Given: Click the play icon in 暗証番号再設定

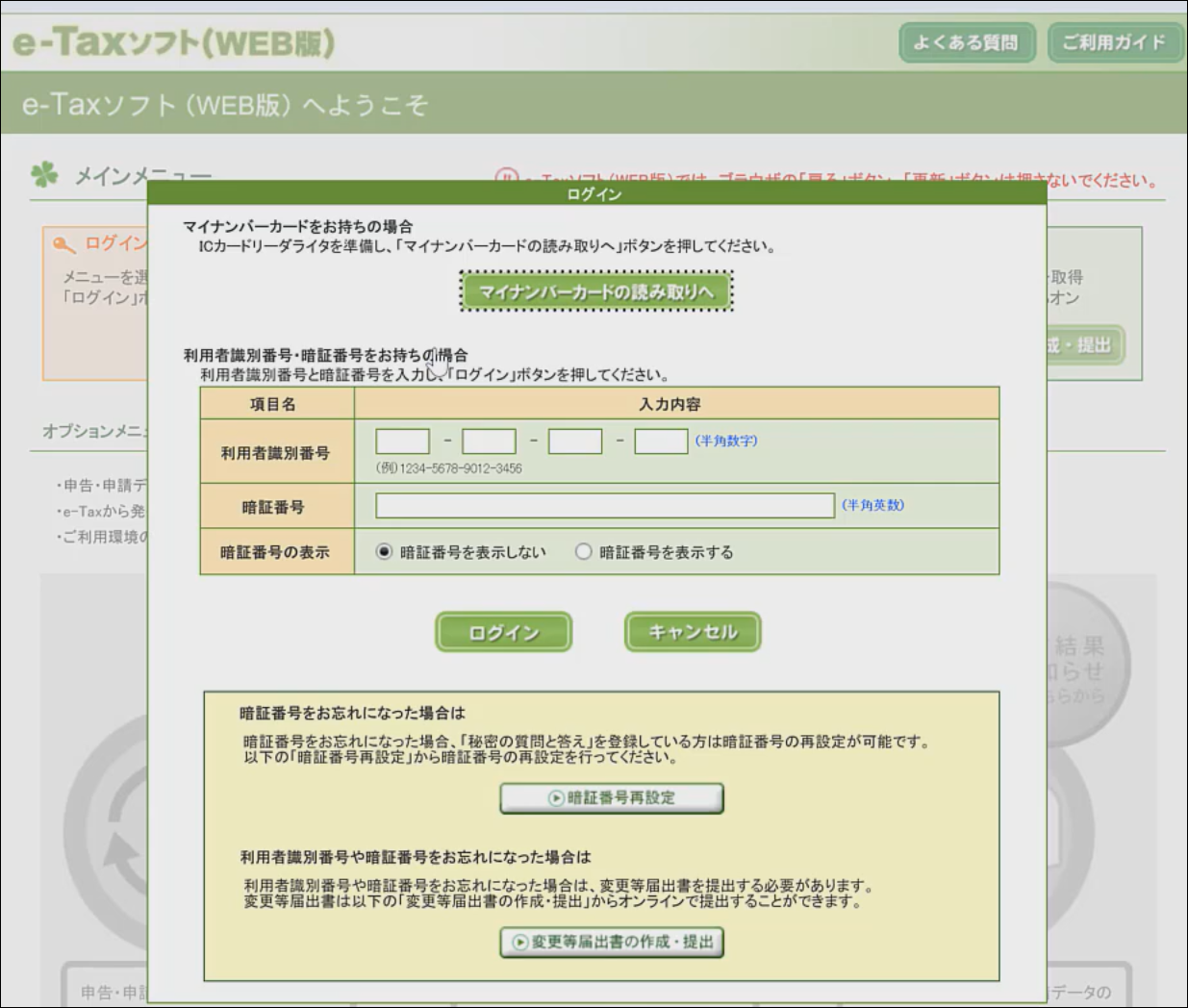Looking at the screenshot, I should [556, 798].
